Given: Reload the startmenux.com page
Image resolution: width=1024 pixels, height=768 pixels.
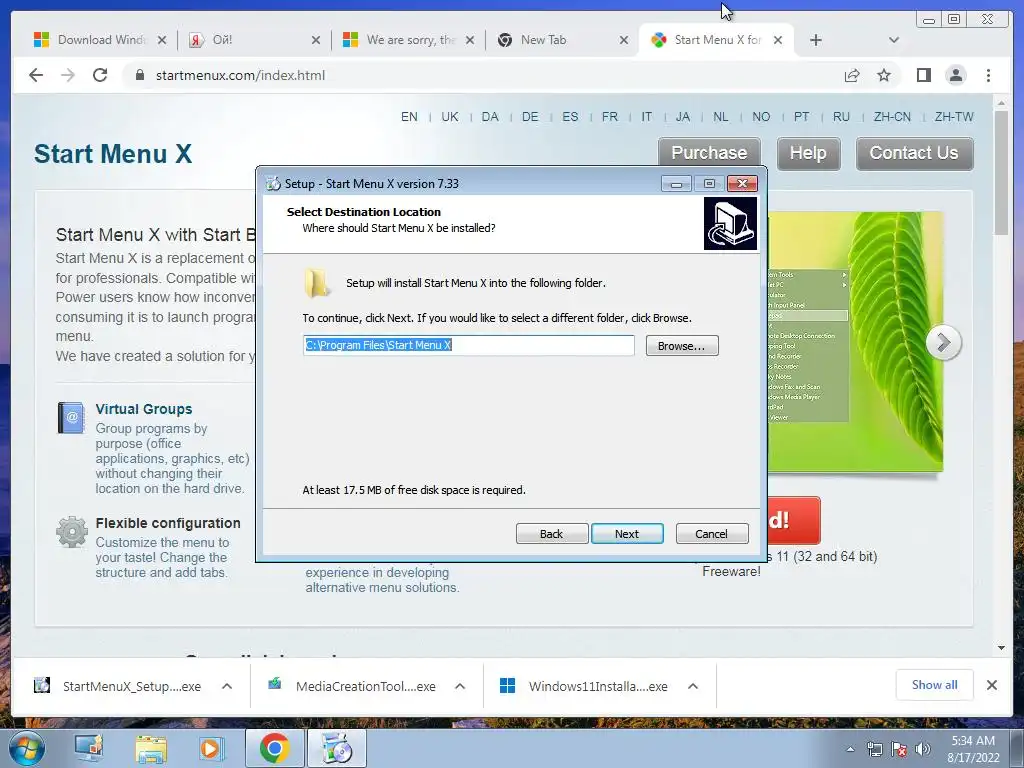Looking at the screenshot, I should click(x=100, y=75).
